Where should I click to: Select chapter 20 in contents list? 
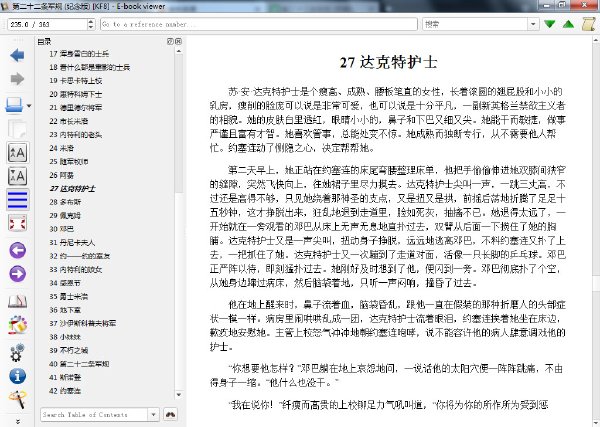tap(75, 94)
